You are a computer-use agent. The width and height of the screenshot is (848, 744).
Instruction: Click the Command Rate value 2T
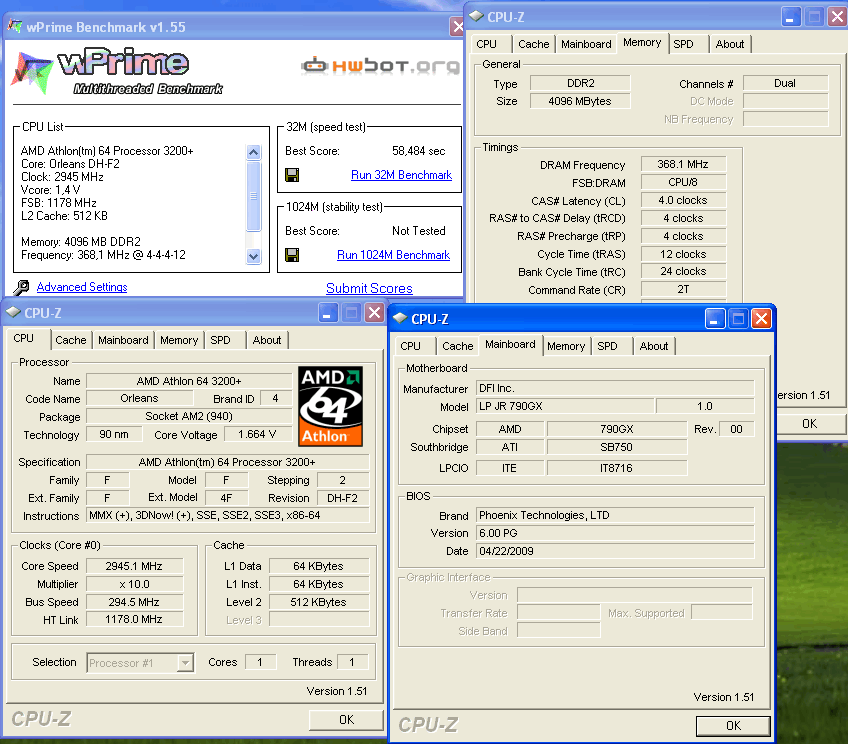[683, 289]
